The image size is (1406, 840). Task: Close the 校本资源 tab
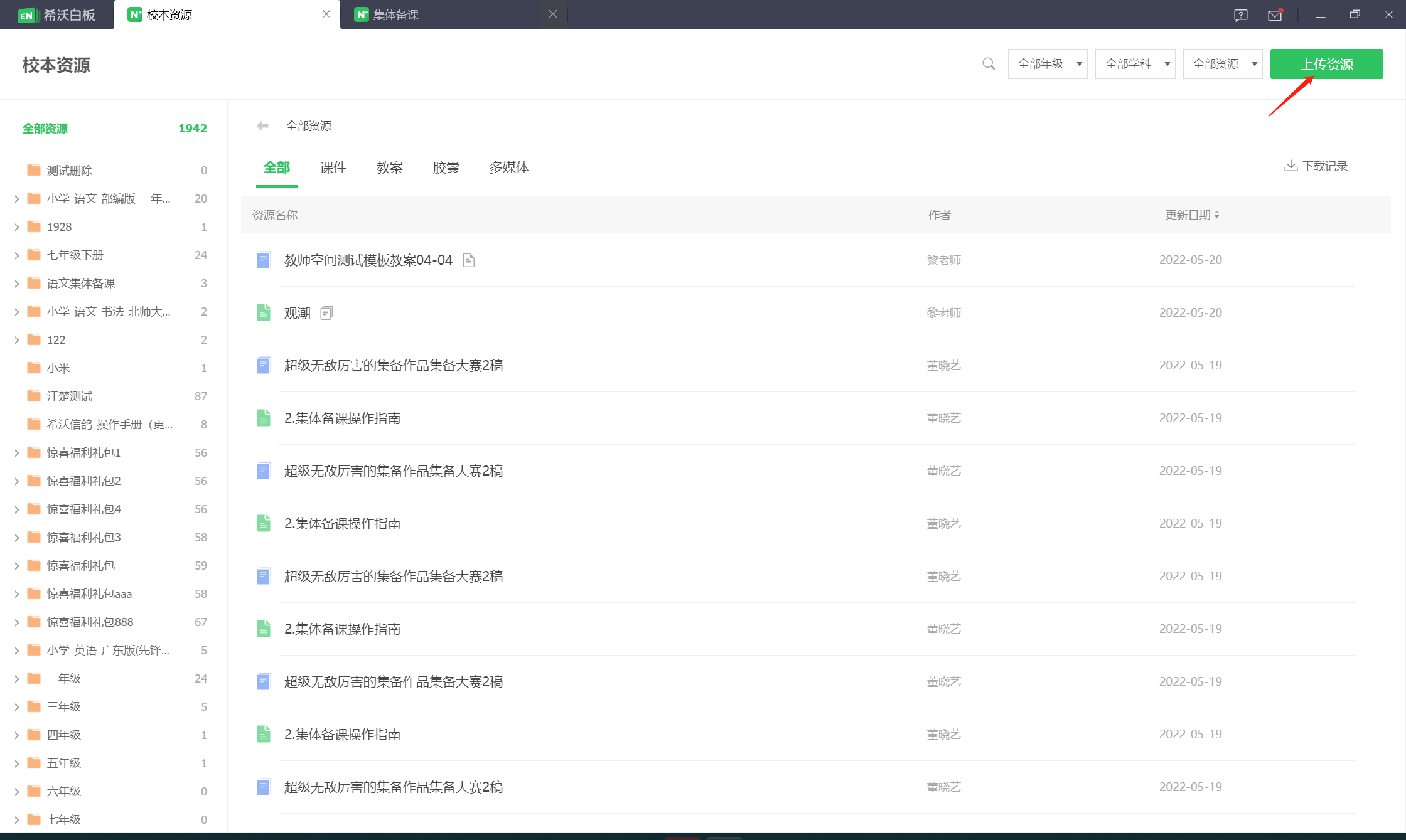pyautogui.click(x=326, y=14)
